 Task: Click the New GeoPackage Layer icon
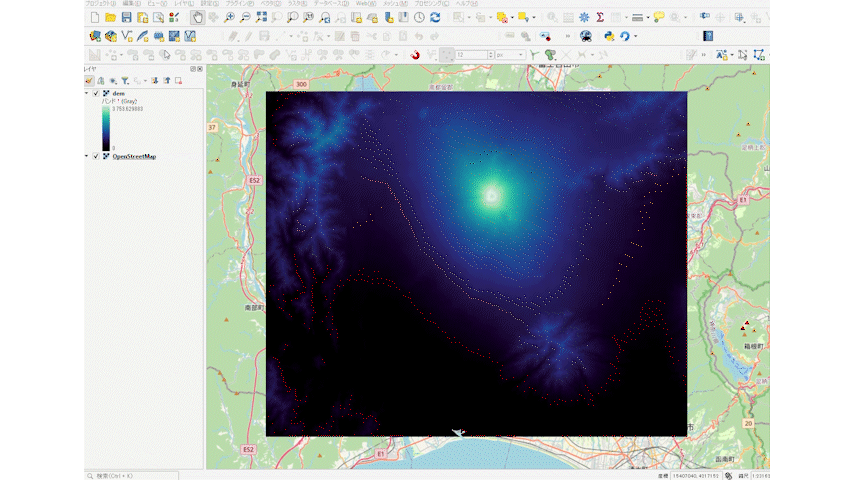tap(111, 36)
